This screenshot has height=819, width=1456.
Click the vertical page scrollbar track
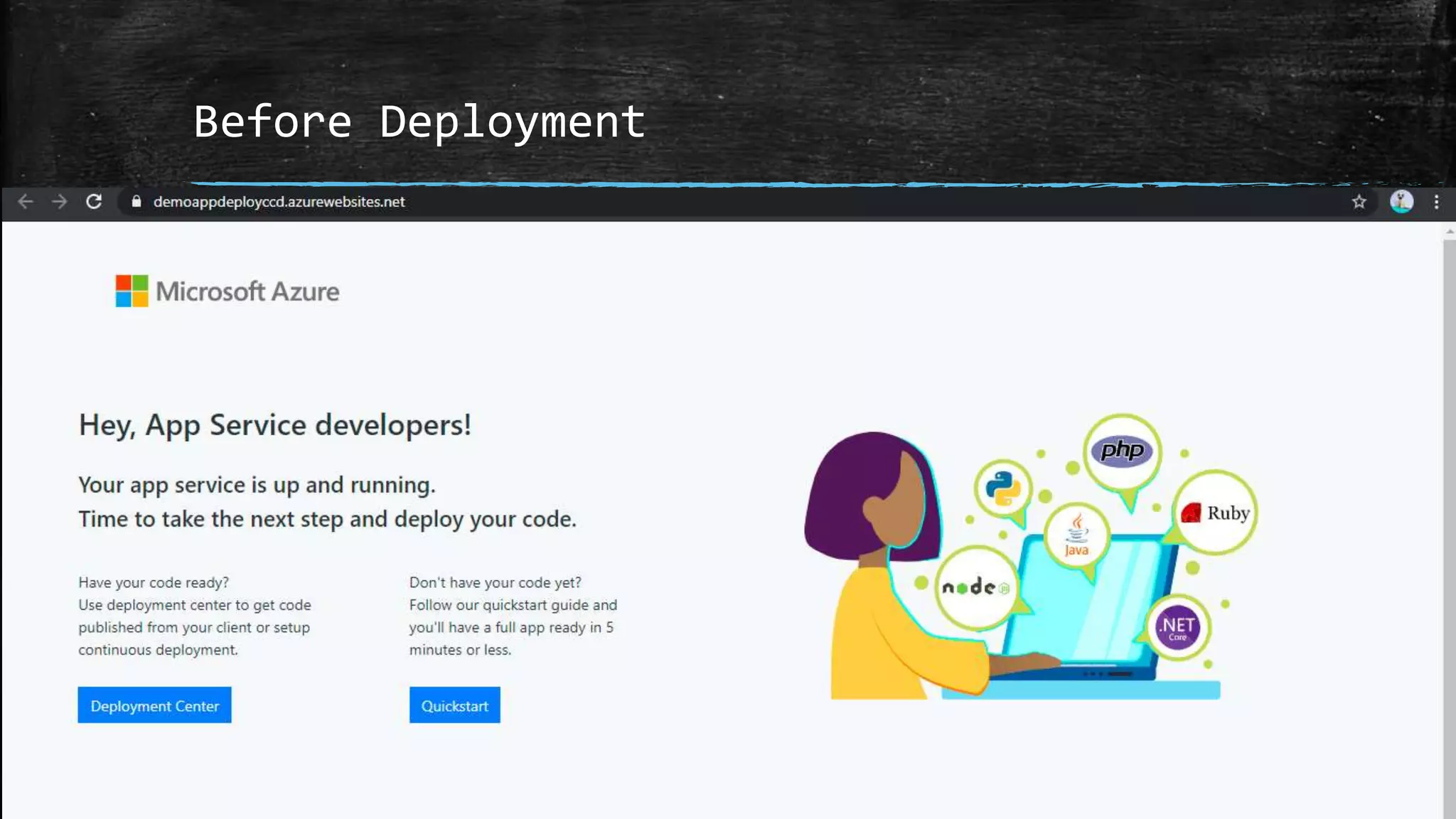pos(1449,529)
